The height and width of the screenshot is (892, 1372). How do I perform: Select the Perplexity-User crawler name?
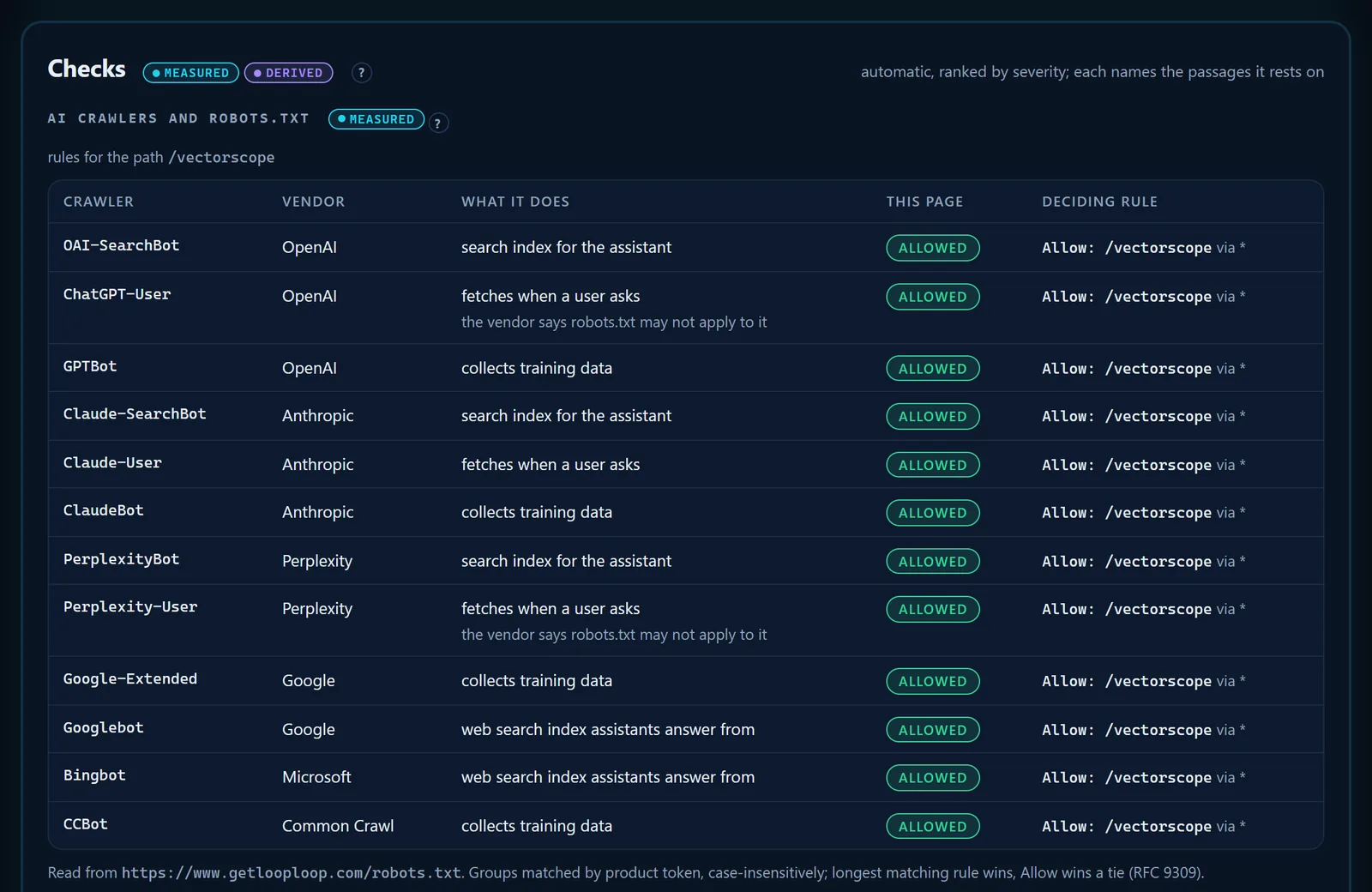click(130, 607)
